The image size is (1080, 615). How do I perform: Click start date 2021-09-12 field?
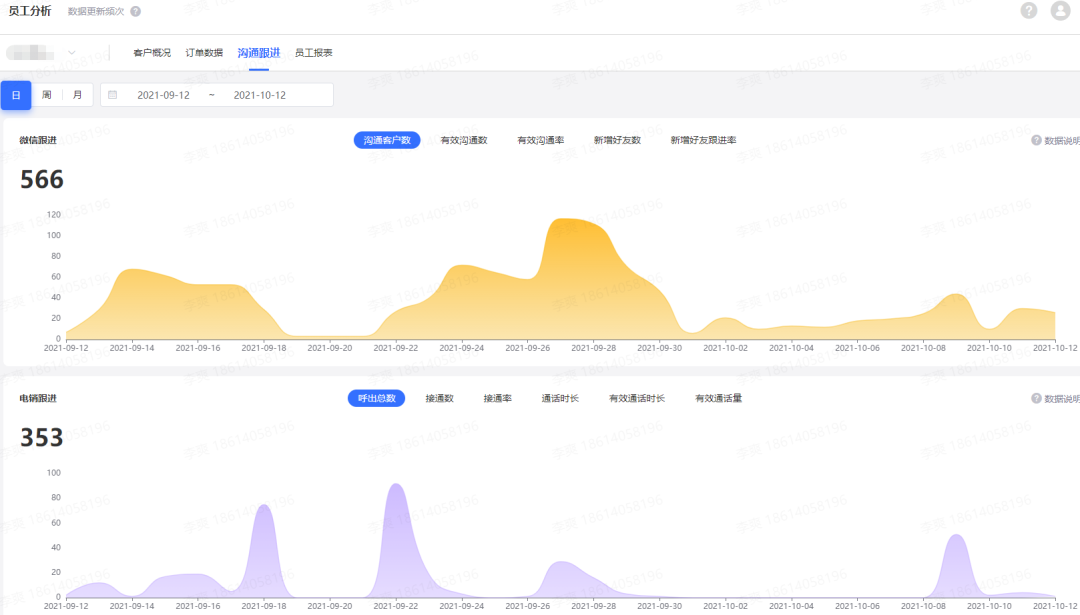point(163,95)
